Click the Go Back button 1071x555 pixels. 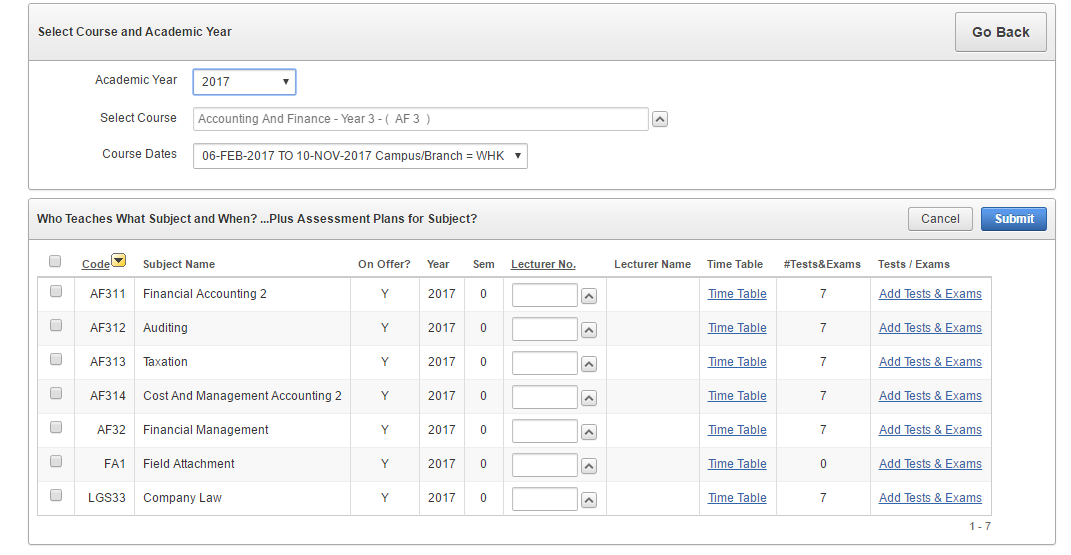point(1000,32)
